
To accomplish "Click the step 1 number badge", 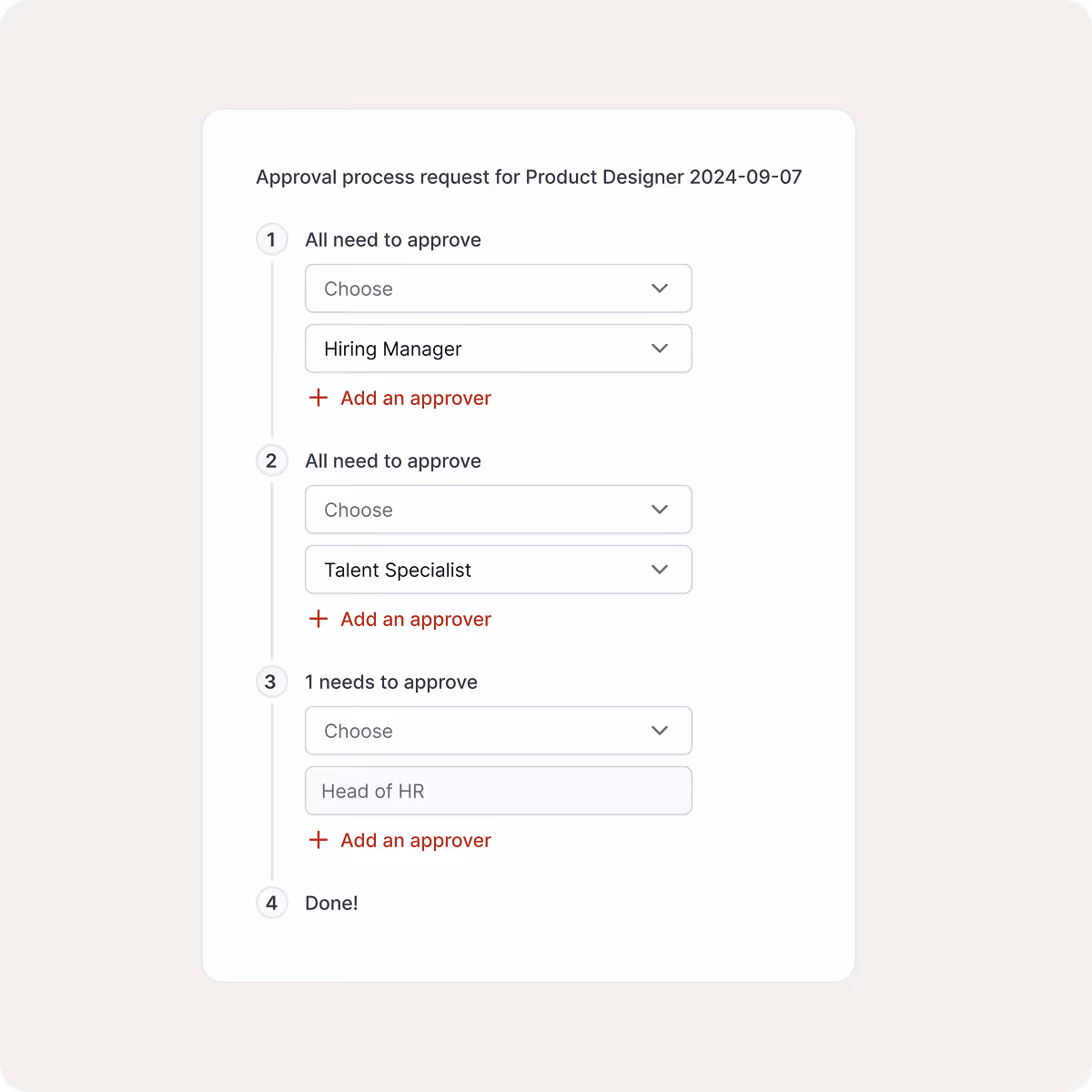I will coord(271,239).
